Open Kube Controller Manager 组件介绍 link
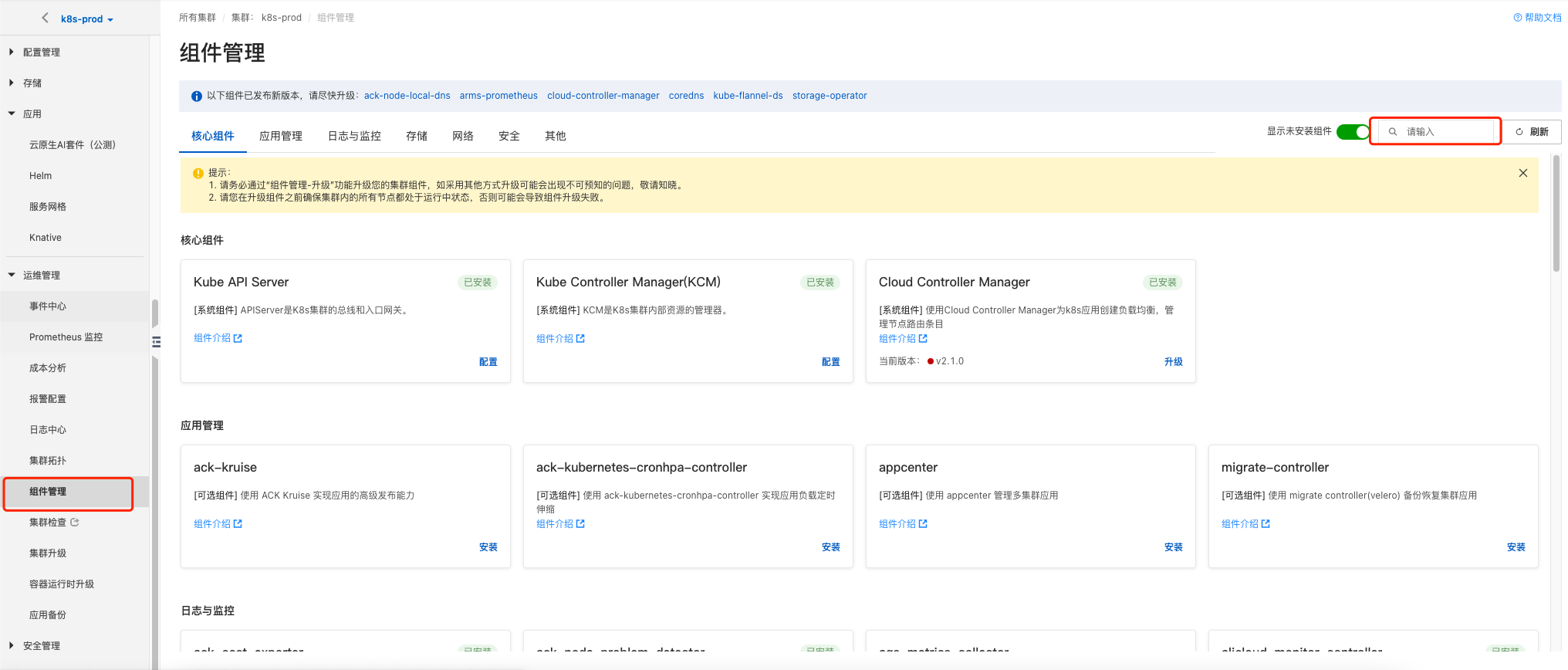This screenshot has width=1568, height=670. click(x=560, y=338)
